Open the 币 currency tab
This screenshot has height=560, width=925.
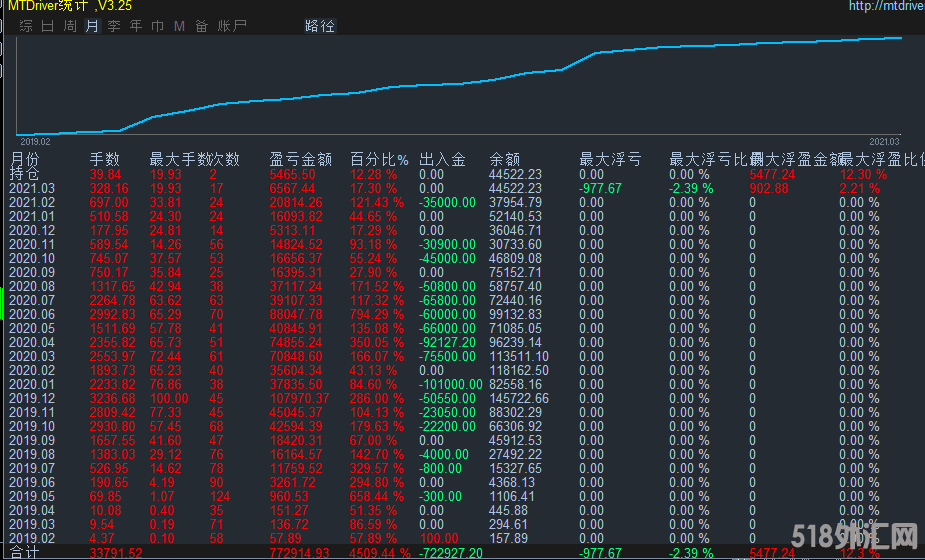coord(158,26)
